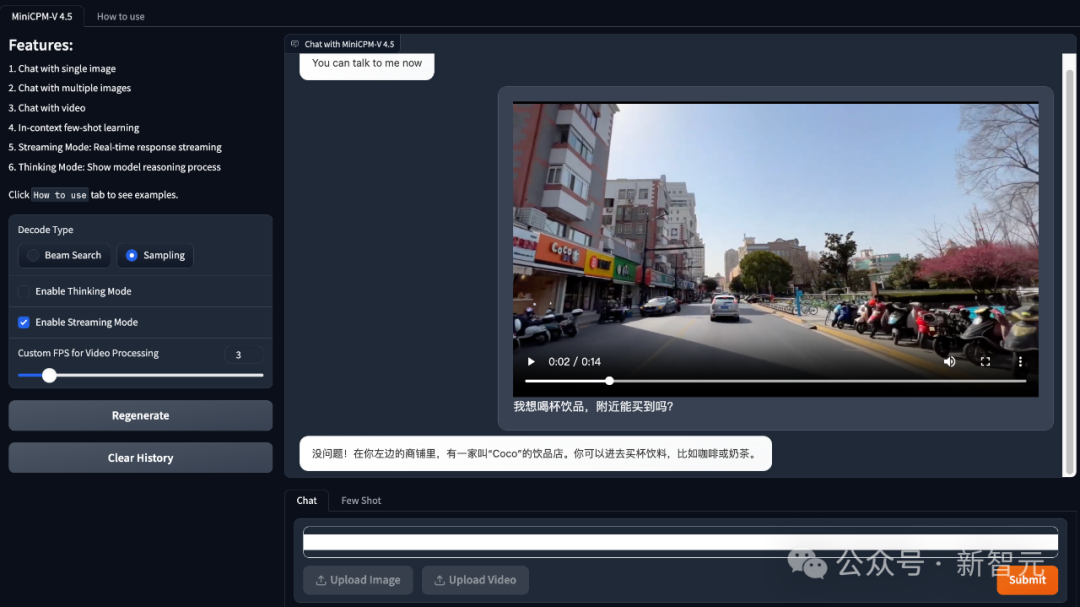Screen dimensions: 1080x607
Task: Click the Custom FPS number field
Action: (x=243, y=355)
